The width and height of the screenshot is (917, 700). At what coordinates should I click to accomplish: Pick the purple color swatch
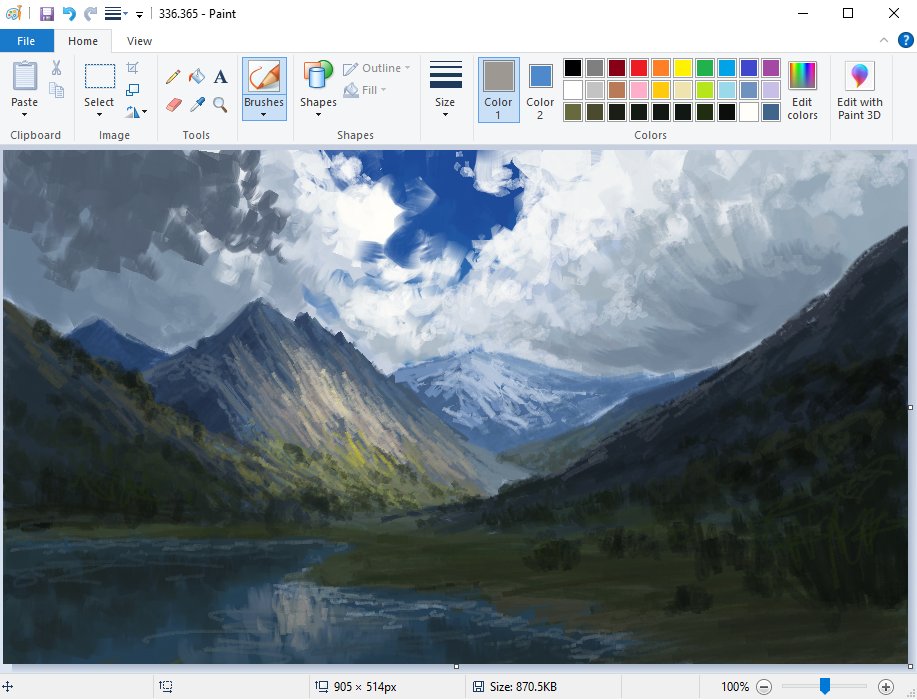click(x=771, y=68)
